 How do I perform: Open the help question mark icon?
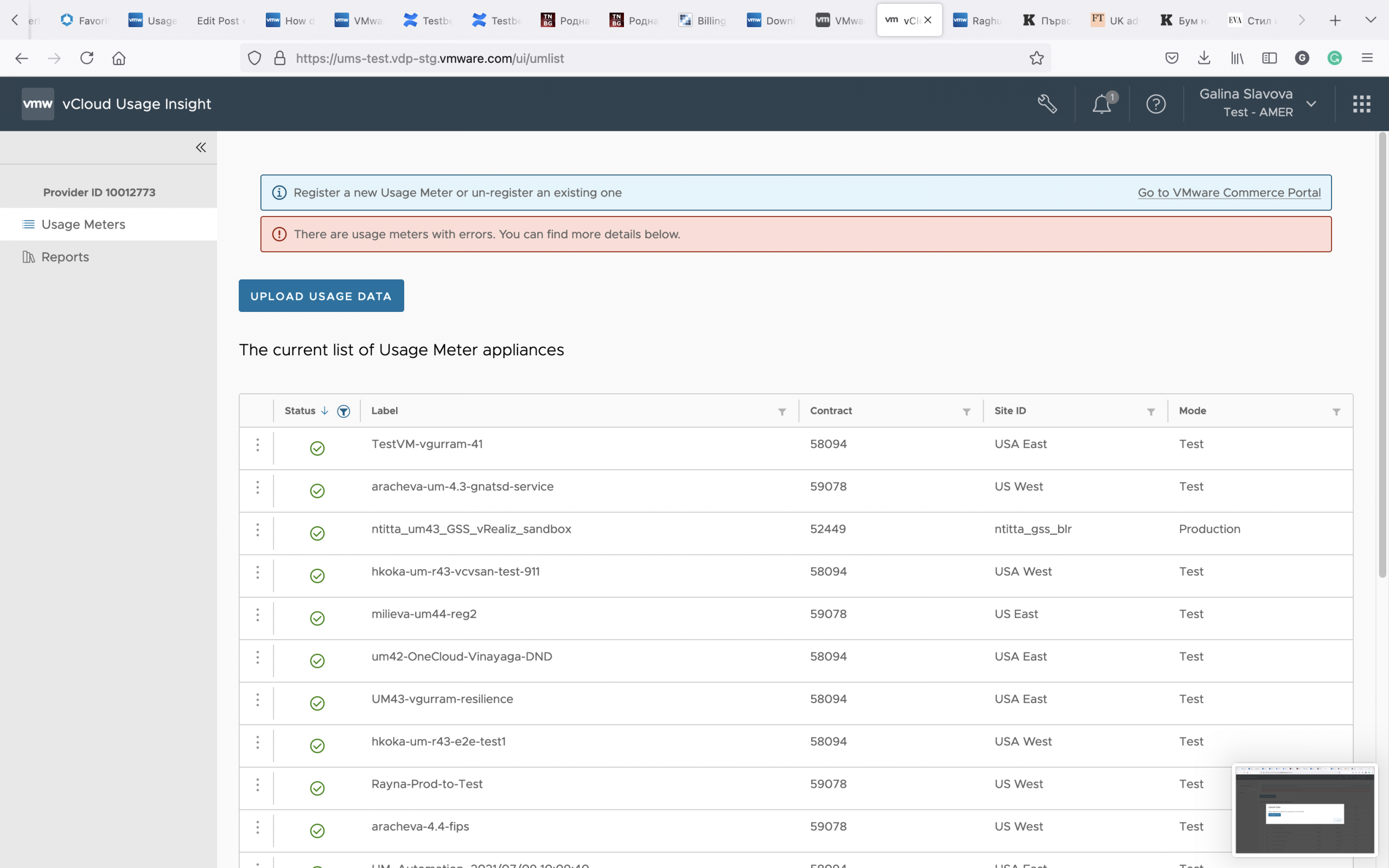click(1155, 104)
